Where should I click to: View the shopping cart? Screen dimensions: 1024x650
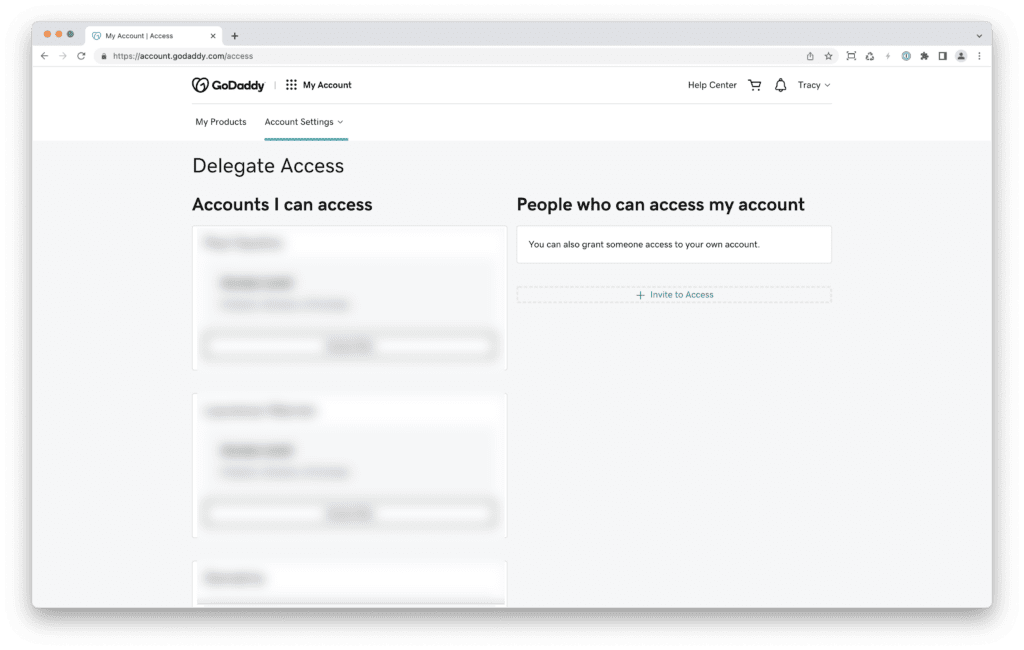tap(755, 85)
